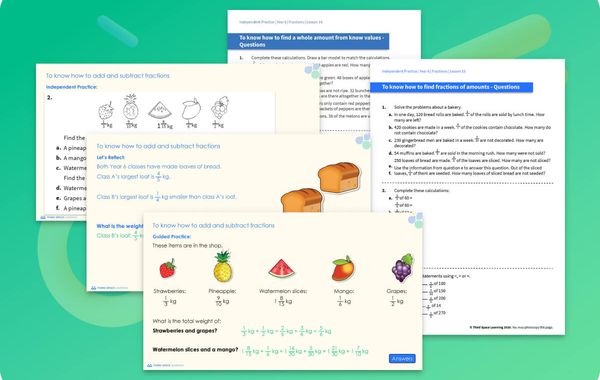This screenshot has height=380, width=600.
Task: Click the colored mango picture
Action: (342, 268)
